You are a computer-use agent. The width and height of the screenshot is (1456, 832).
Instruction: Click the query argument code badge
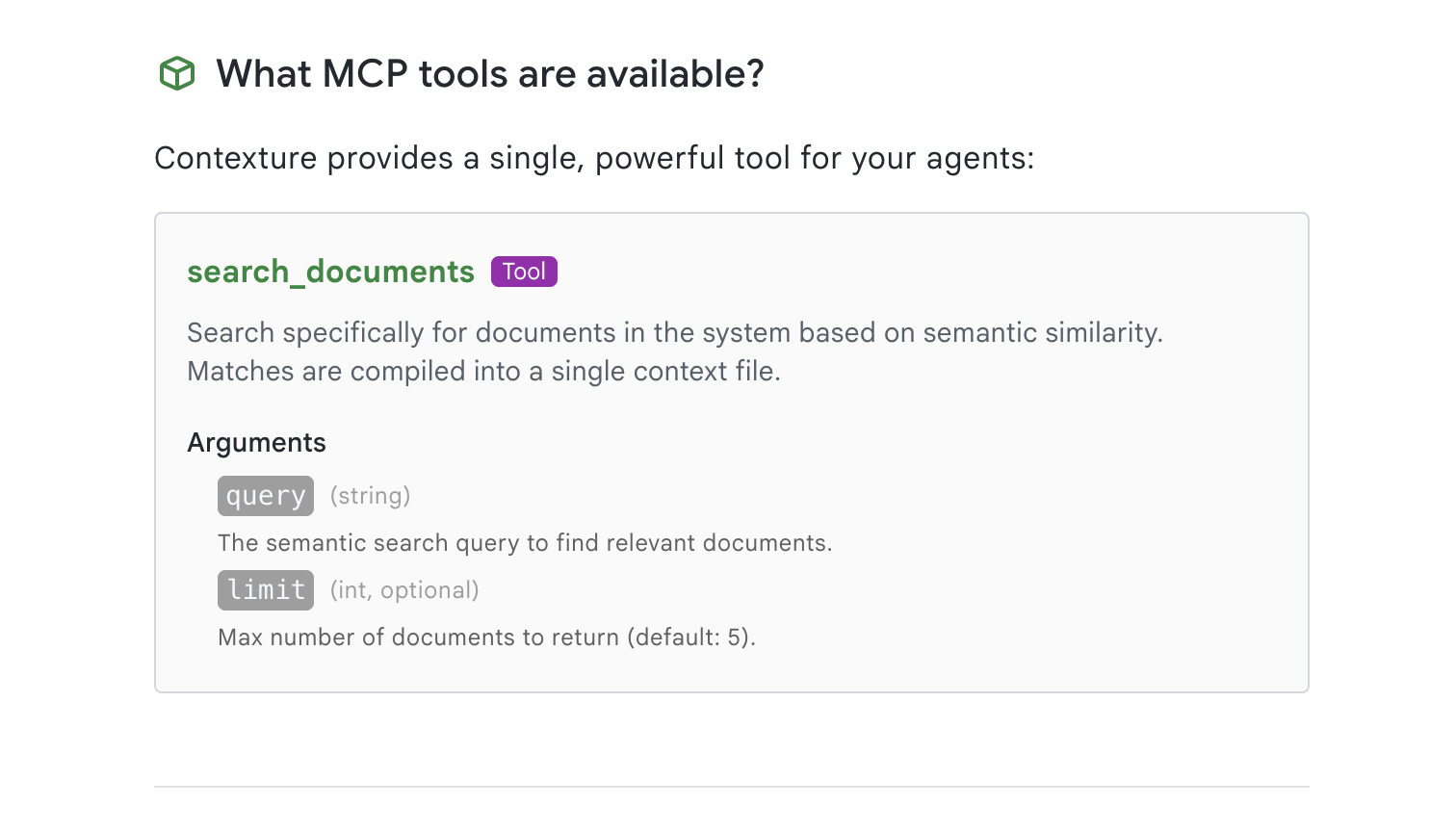tap(266, 496)
